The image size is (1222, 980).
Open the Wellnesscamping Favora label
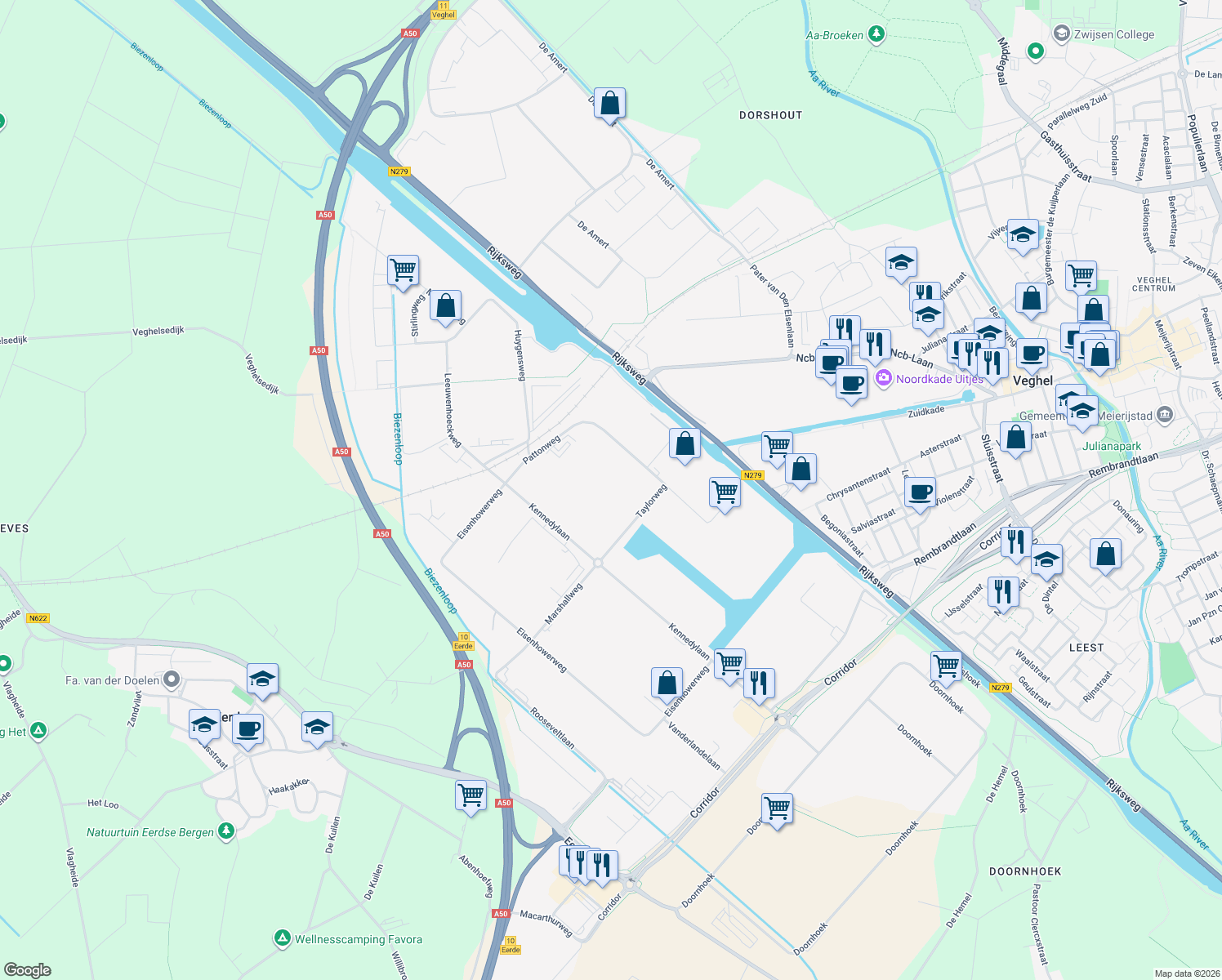coord(359,939)
